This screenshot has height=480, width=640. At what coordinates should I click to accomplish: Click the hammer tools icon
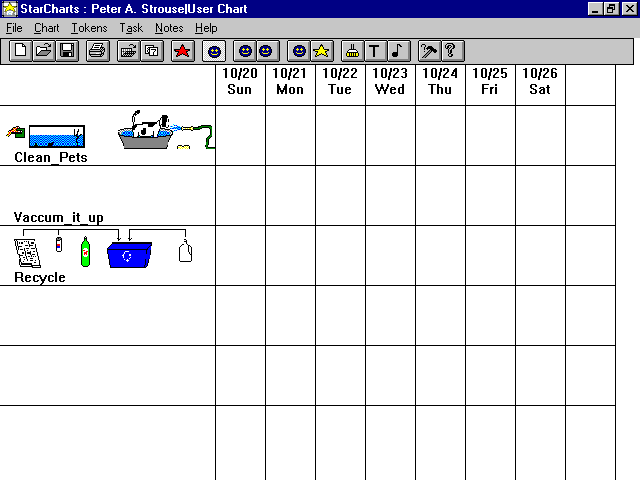(x=428, y=50)
